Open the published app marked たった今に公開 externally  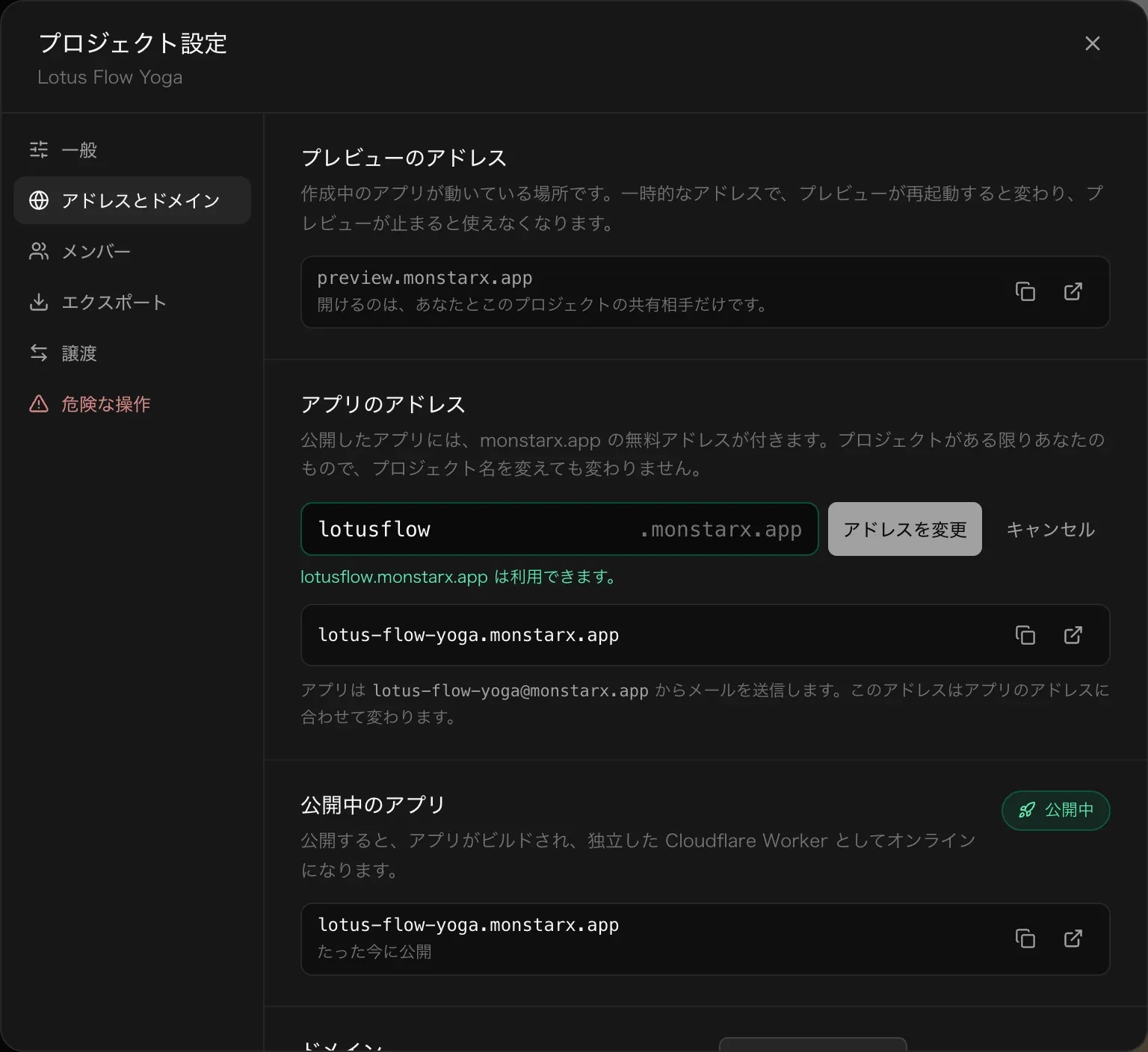(1073, 938)
